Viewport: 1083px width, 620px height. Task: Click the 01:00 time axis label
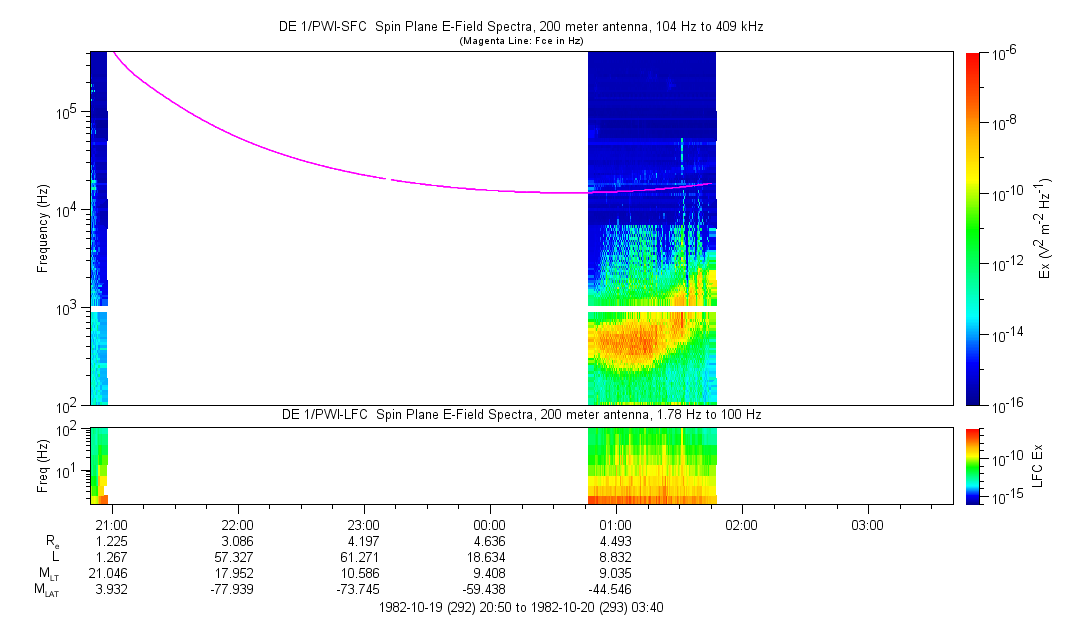point(615,525)
